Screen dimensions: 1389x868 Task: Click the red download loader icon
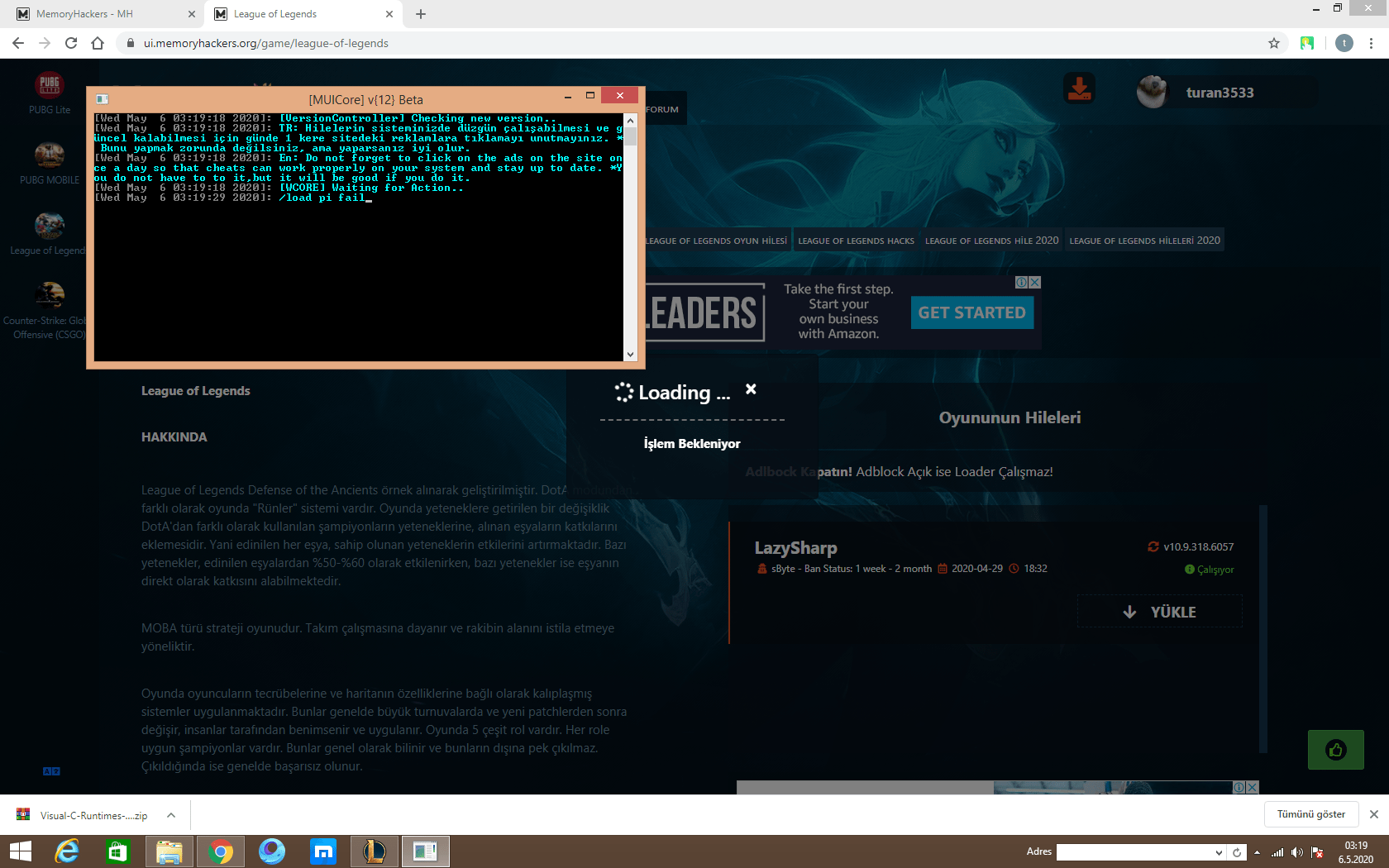tap(1079, 88)
